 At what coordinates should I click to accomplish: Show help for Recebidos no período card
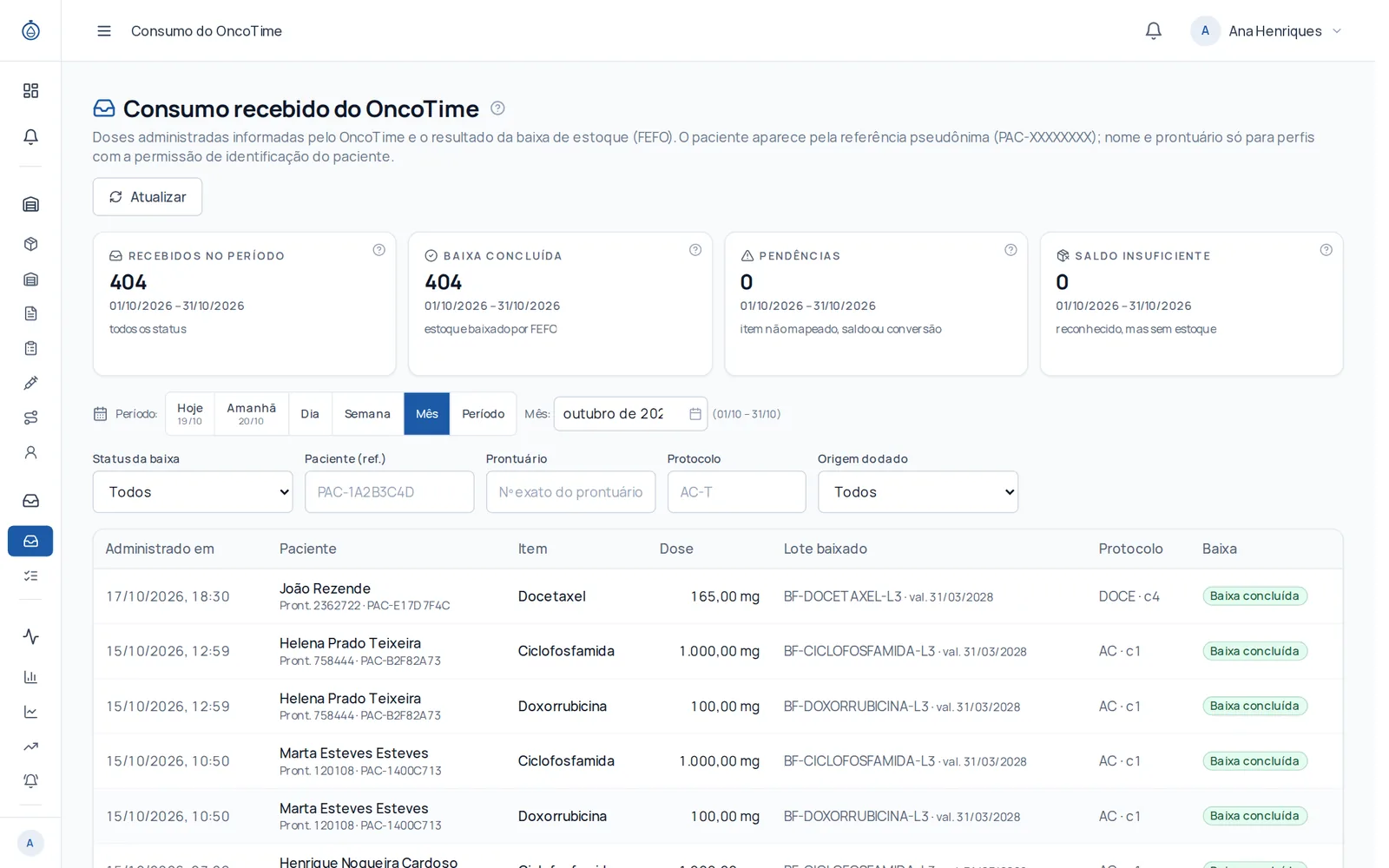coord(379,250)
